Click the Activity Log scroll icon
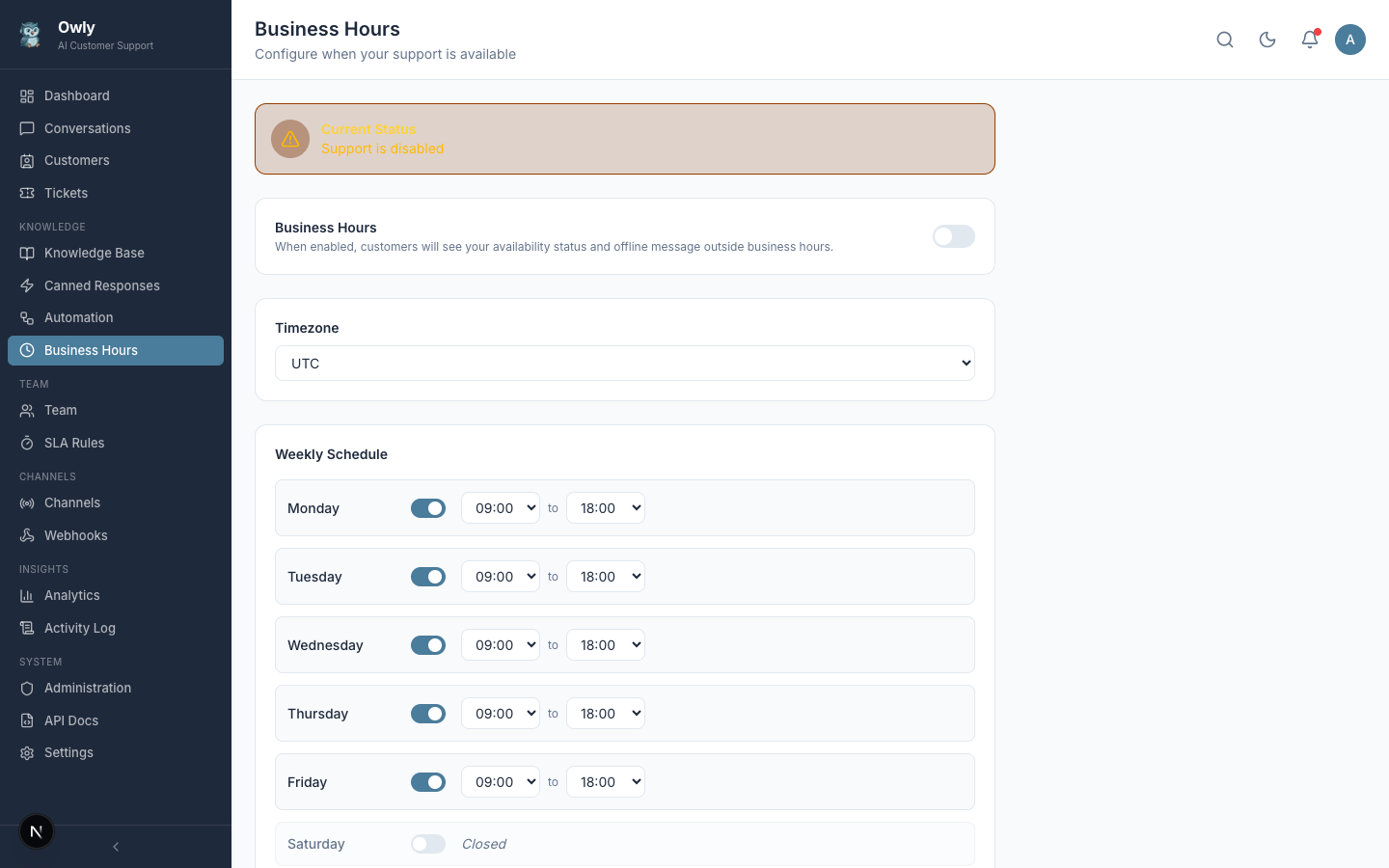Screen dimensions: 1389x868 [x=27, y=628]
